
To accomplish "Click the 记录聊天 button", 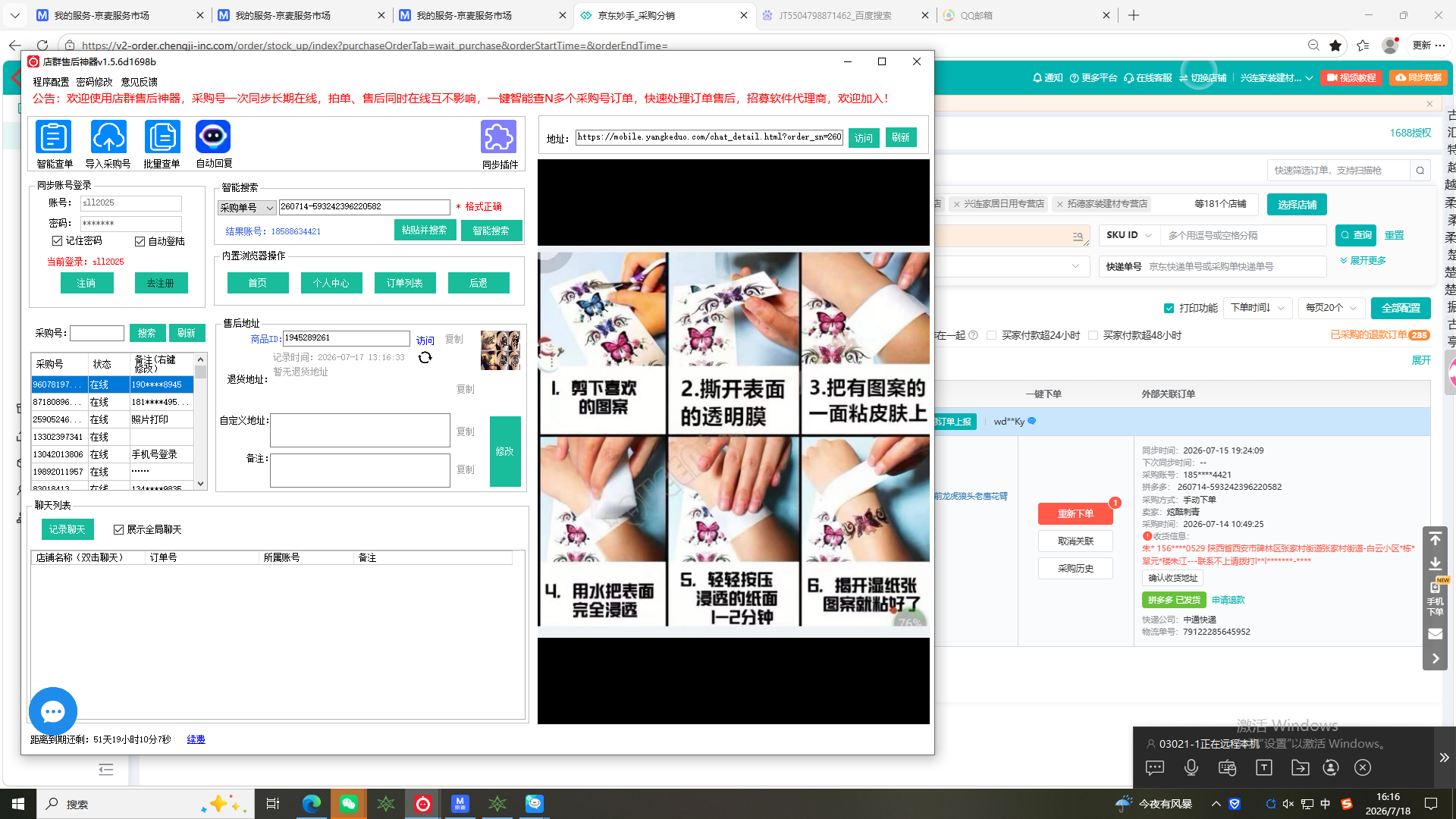I will click(x=67, y=529).
